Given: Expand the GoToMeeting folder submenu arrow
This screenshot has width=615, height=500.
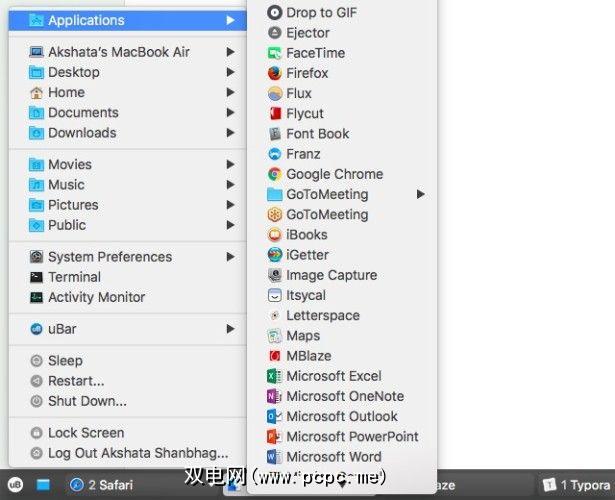Looking at the screenshot, I should click(420, 194).
